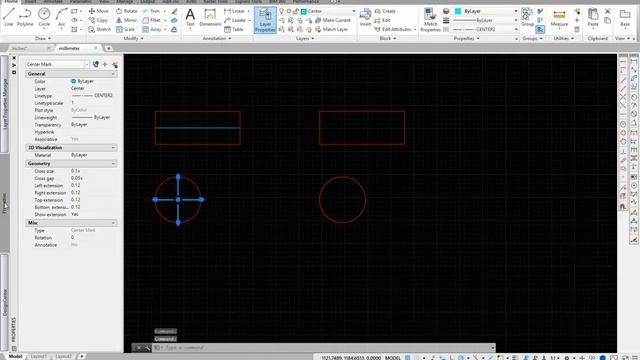This screenshot has width=640, height=360.
Task: Switch to the Layout2 tab
Action: point(63,356)
